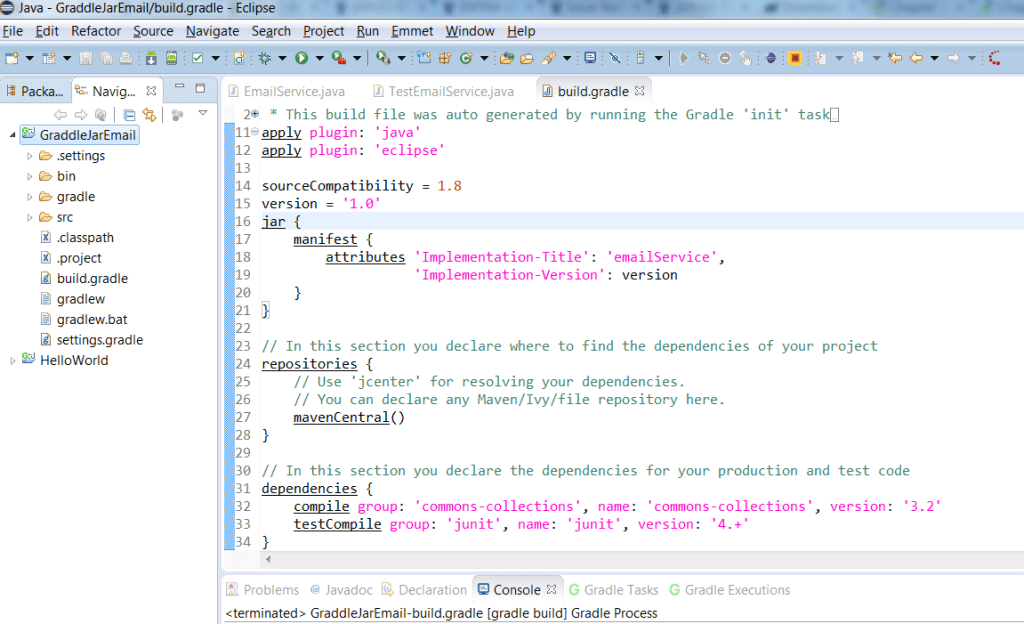Viewport: 1024px width, 624px height.
Task: Expand the src folder
Action: [x=29, y=217]
